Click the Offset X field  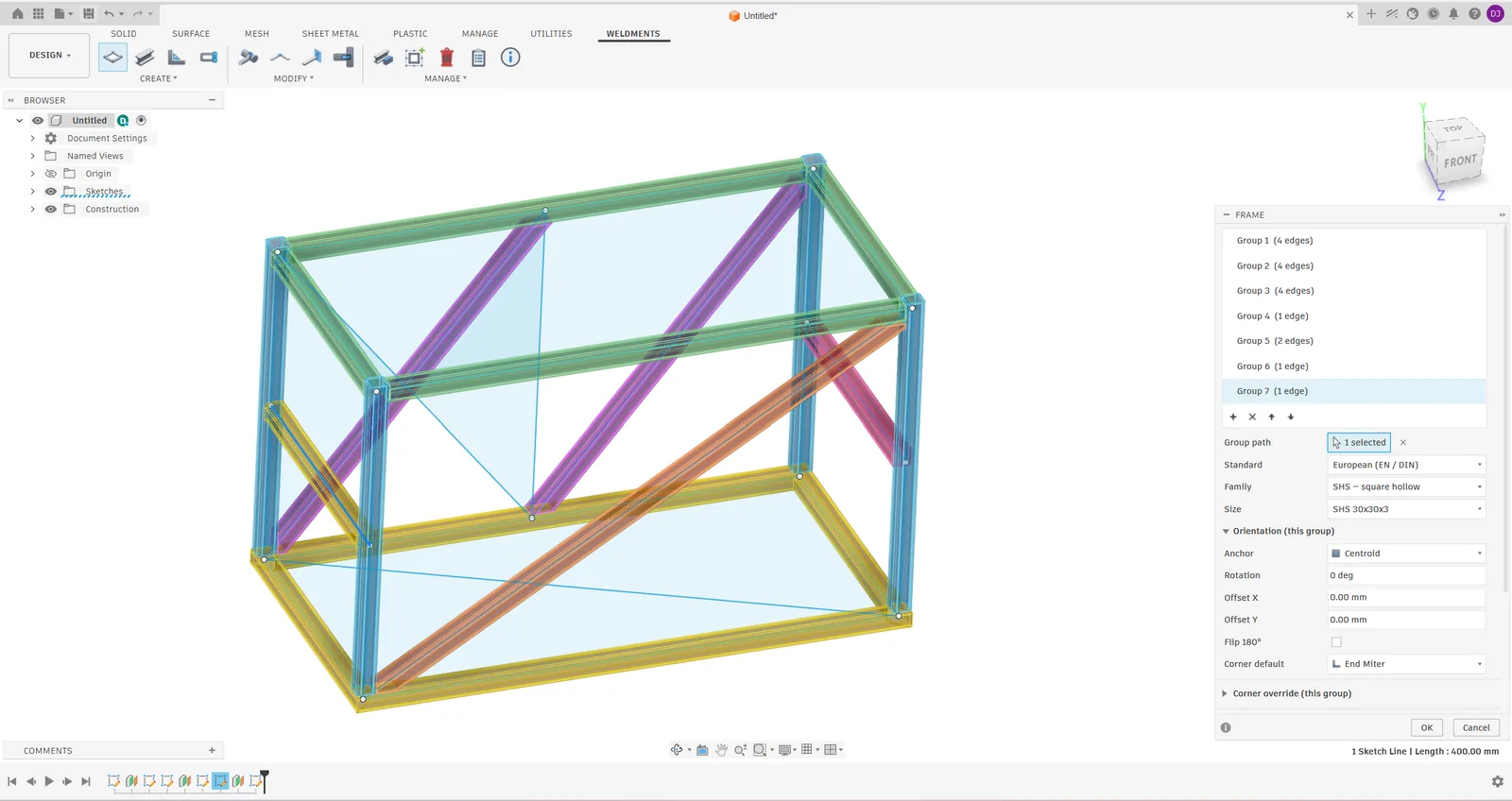(x=1406, y=598)
